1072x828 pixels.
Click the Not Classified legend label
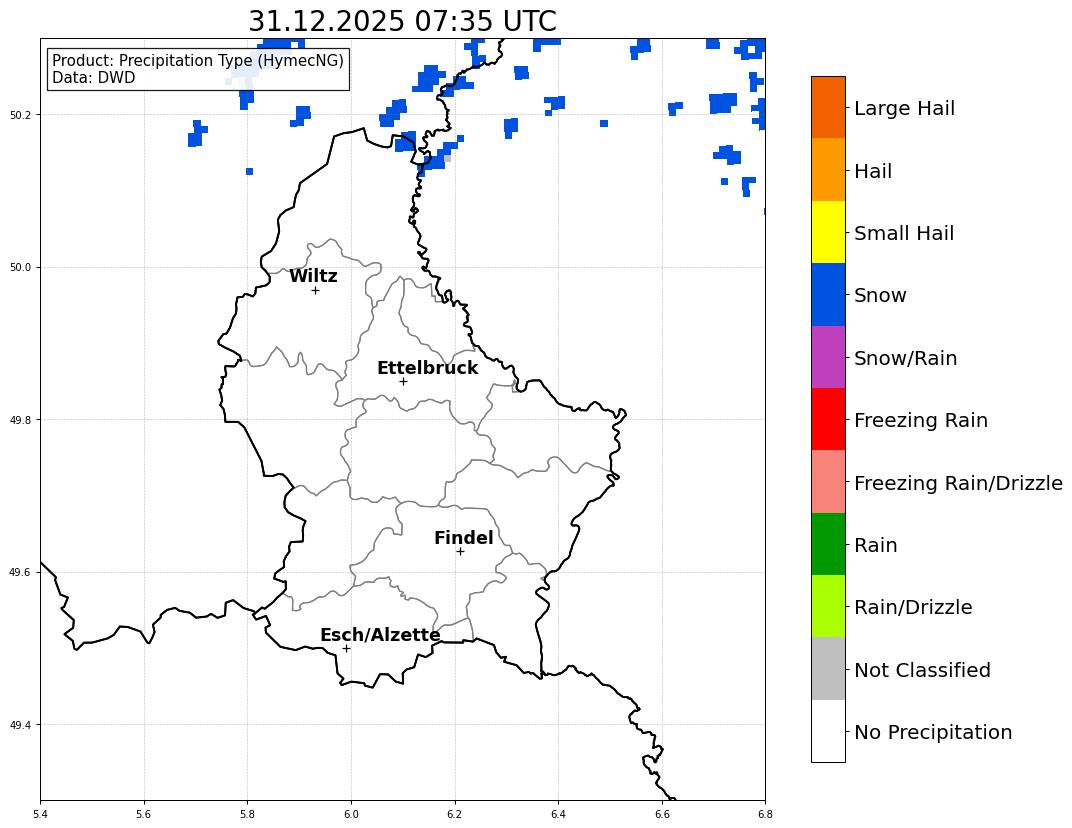click(x=922, y=670)
